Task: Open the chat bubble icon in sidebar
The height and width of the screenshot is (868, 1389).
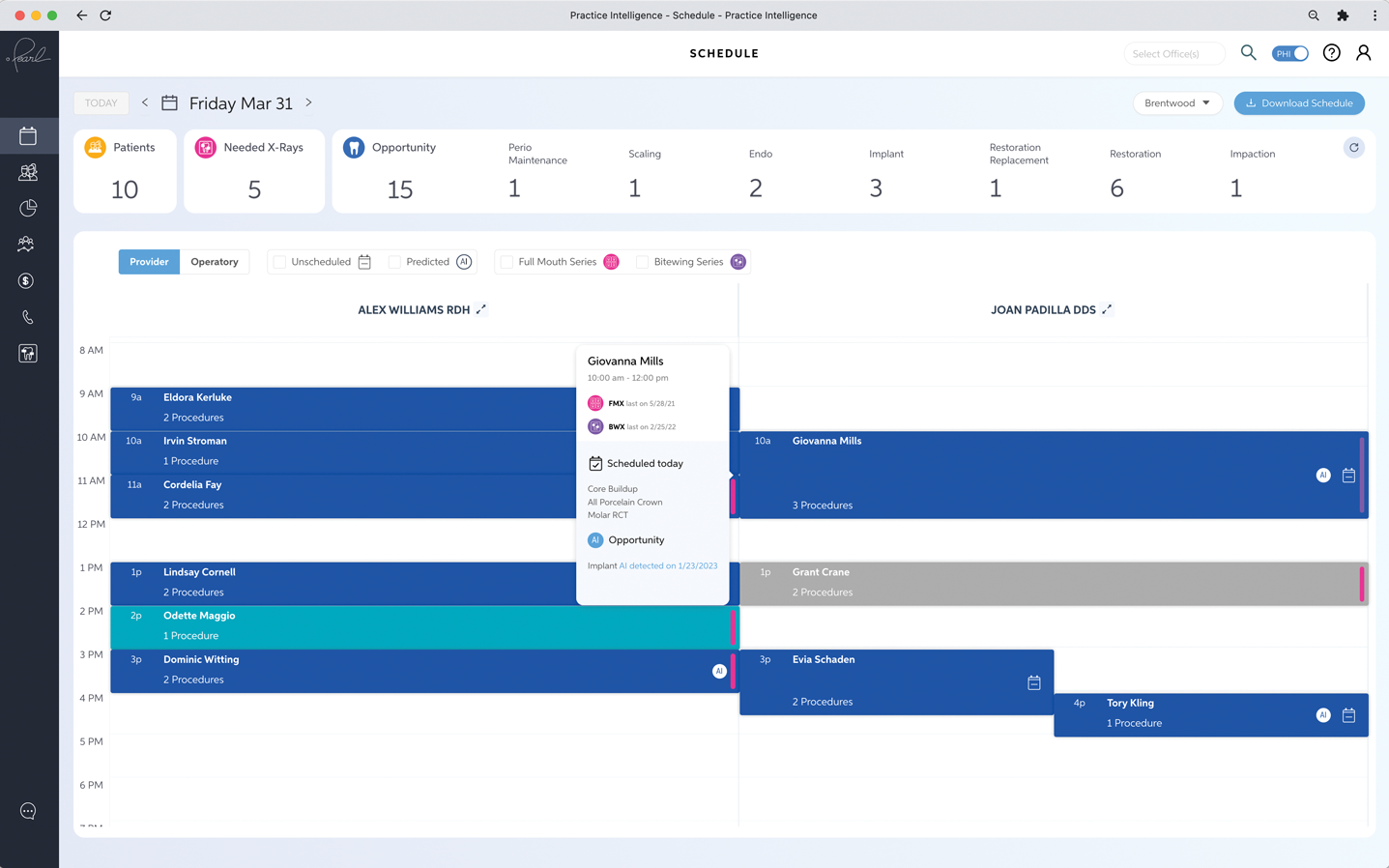Action: click(28, 811)
